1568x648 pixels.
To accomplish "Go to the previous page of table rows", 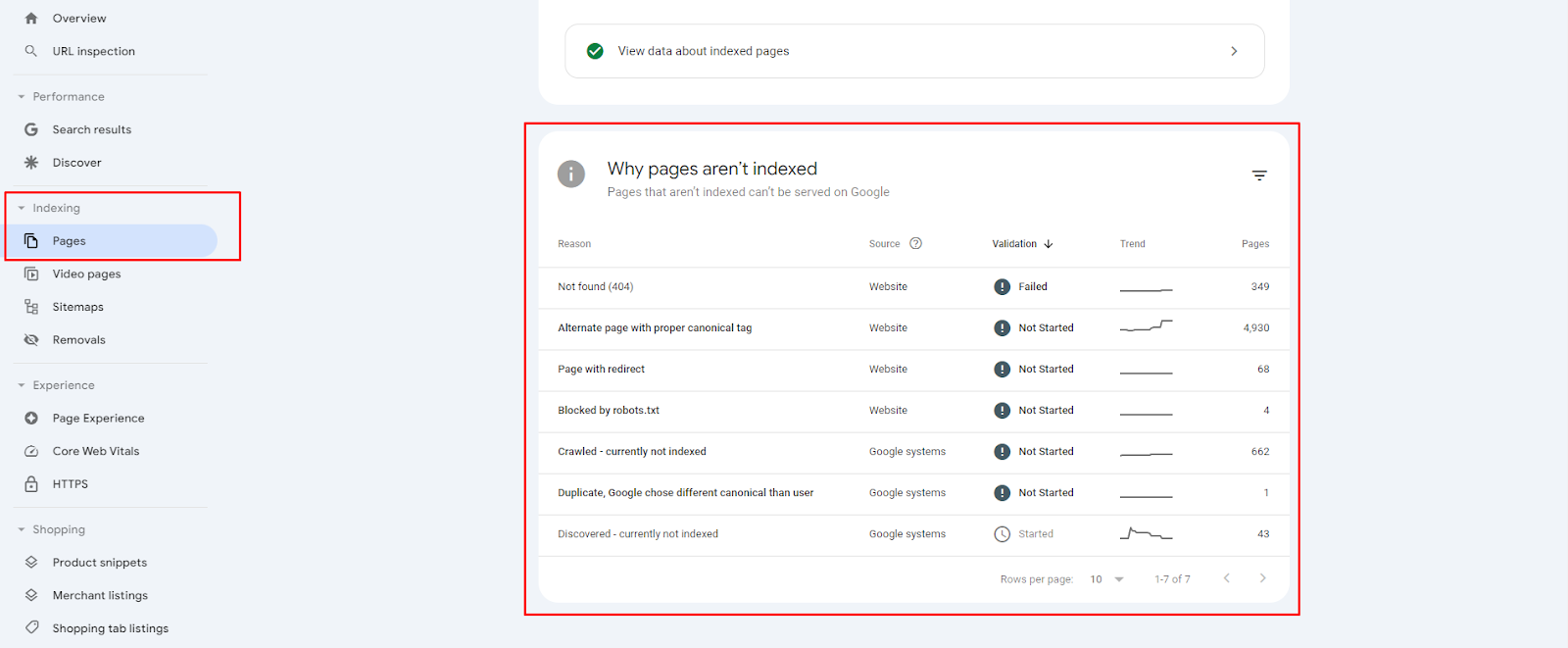I will [x=1226, y=578].
